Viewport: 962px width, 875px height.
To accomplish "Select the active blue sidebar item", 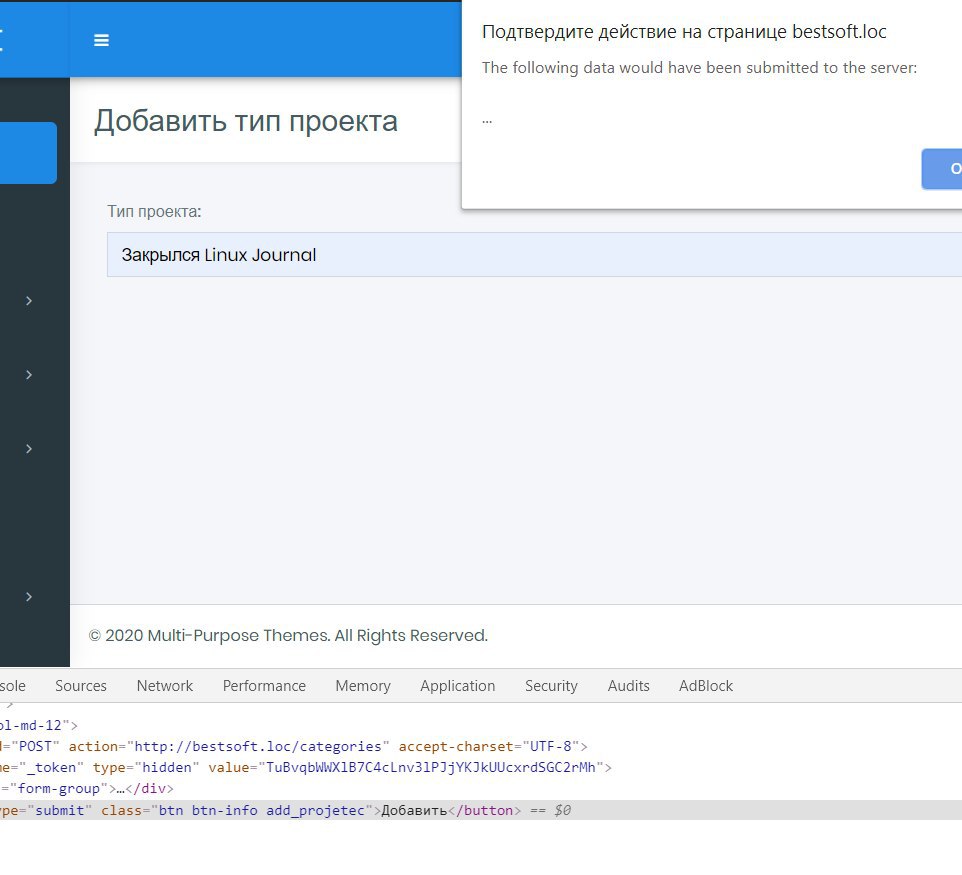I will [x=28, y=153].
